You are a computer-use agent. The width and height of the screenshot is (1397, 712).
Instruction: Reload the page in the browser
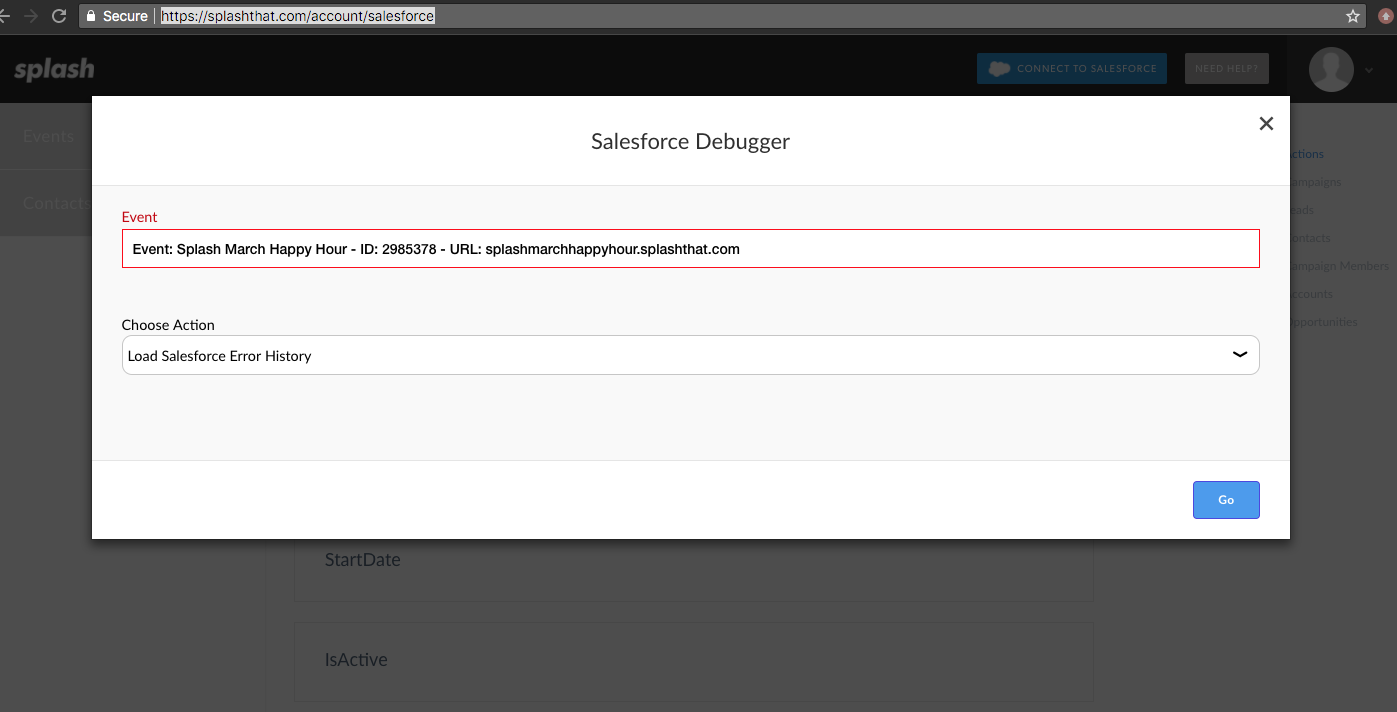coord(58,16)
